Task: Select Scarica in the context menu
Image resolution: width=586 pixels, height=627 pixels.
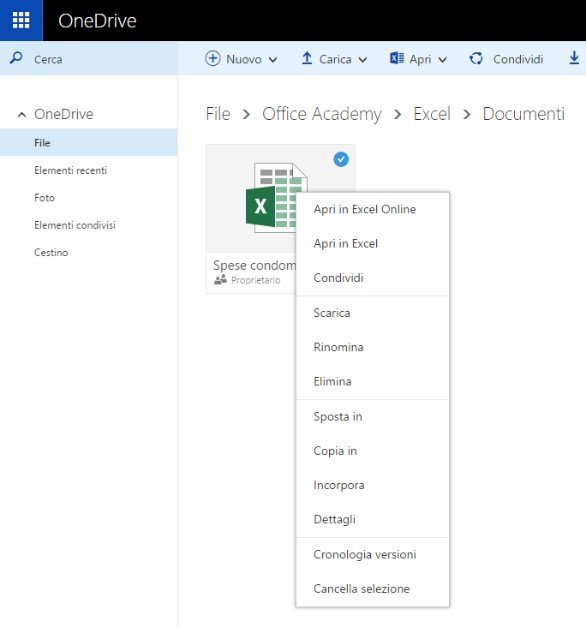Action: [372, 313]
